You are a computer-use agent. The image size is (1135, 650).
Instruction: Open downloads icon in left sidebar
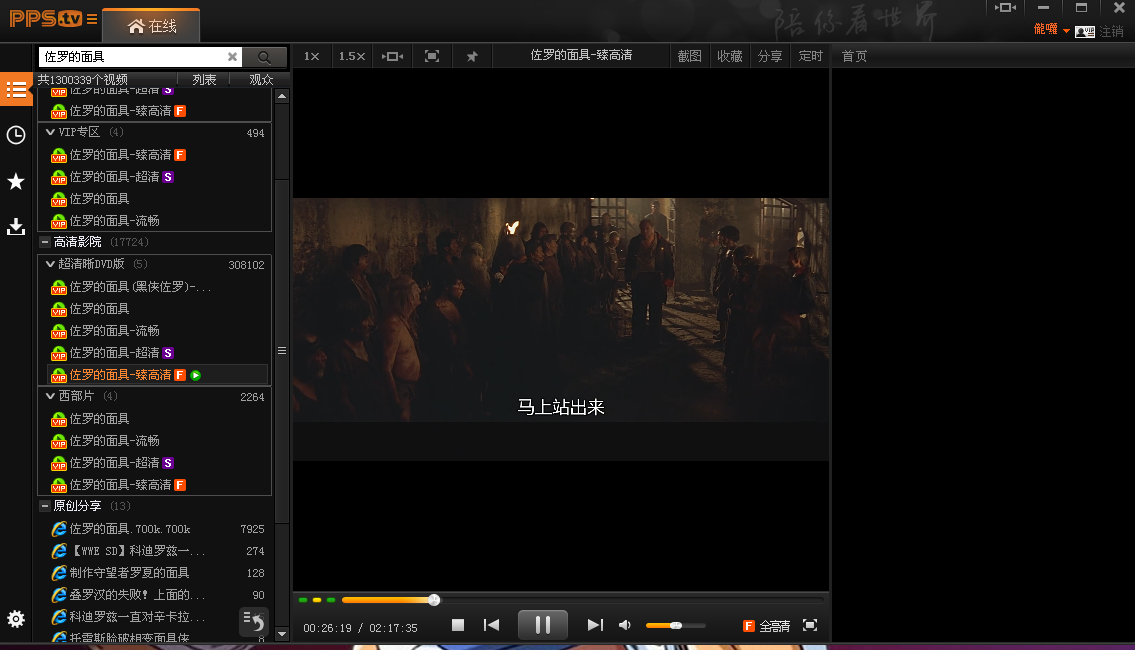pos(16,227)
